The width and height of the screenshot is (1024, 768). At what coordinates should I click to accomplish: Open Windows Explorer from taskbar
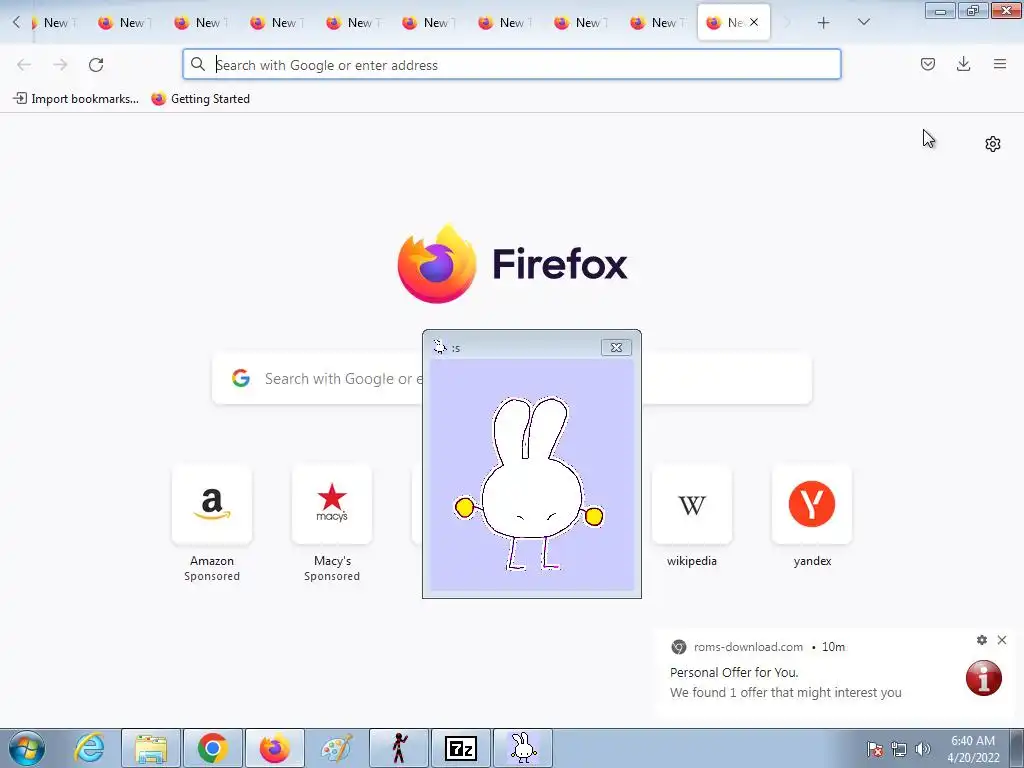[x=151, y=748]
